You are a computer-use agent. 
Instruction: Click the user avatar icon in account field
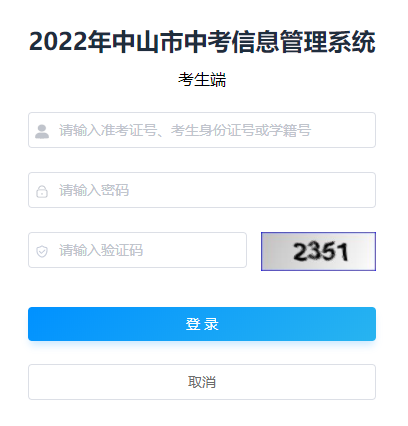42,131
